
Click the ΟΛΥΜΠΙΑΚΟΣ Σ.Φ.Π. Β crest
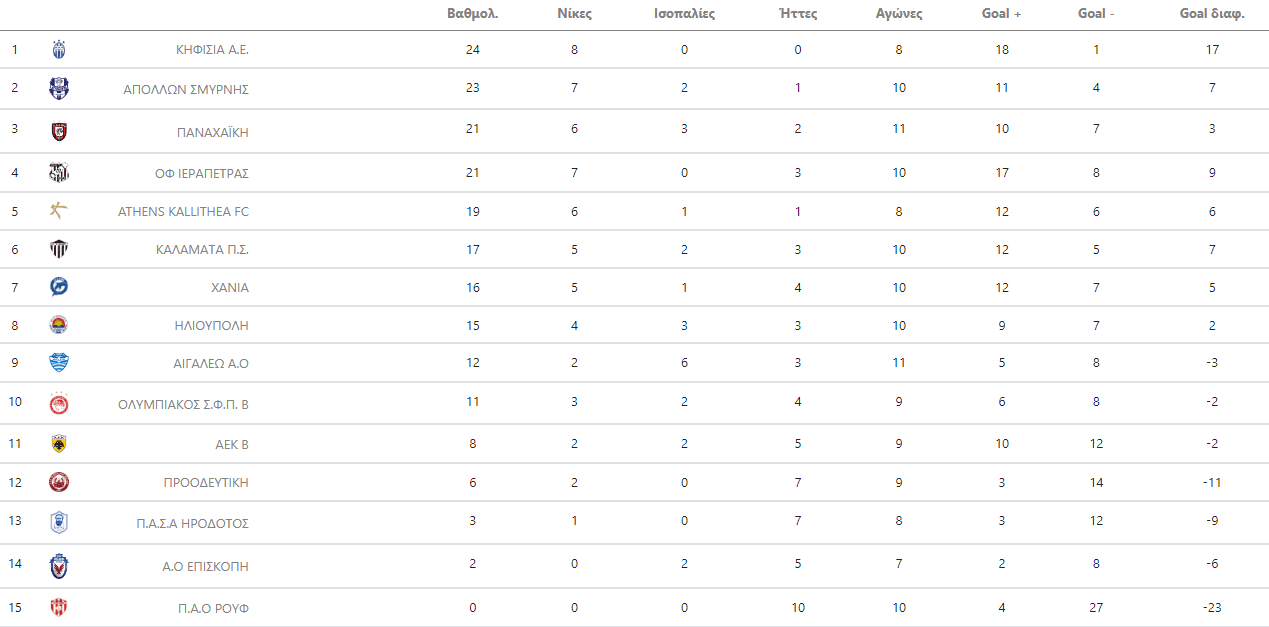(59, 404)
